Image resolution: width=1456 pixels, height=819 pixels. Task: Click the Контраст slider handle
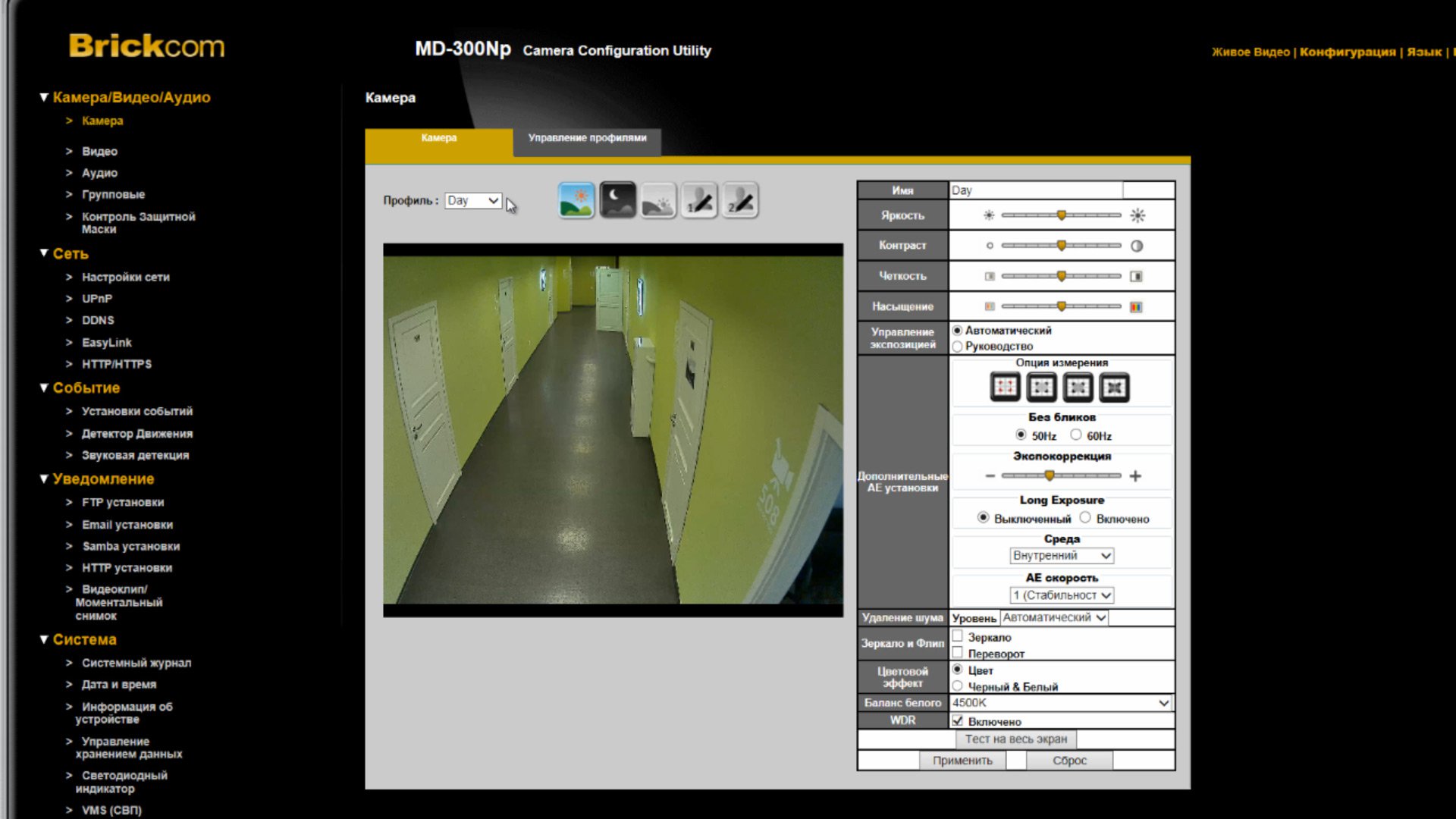(1061, 246)
